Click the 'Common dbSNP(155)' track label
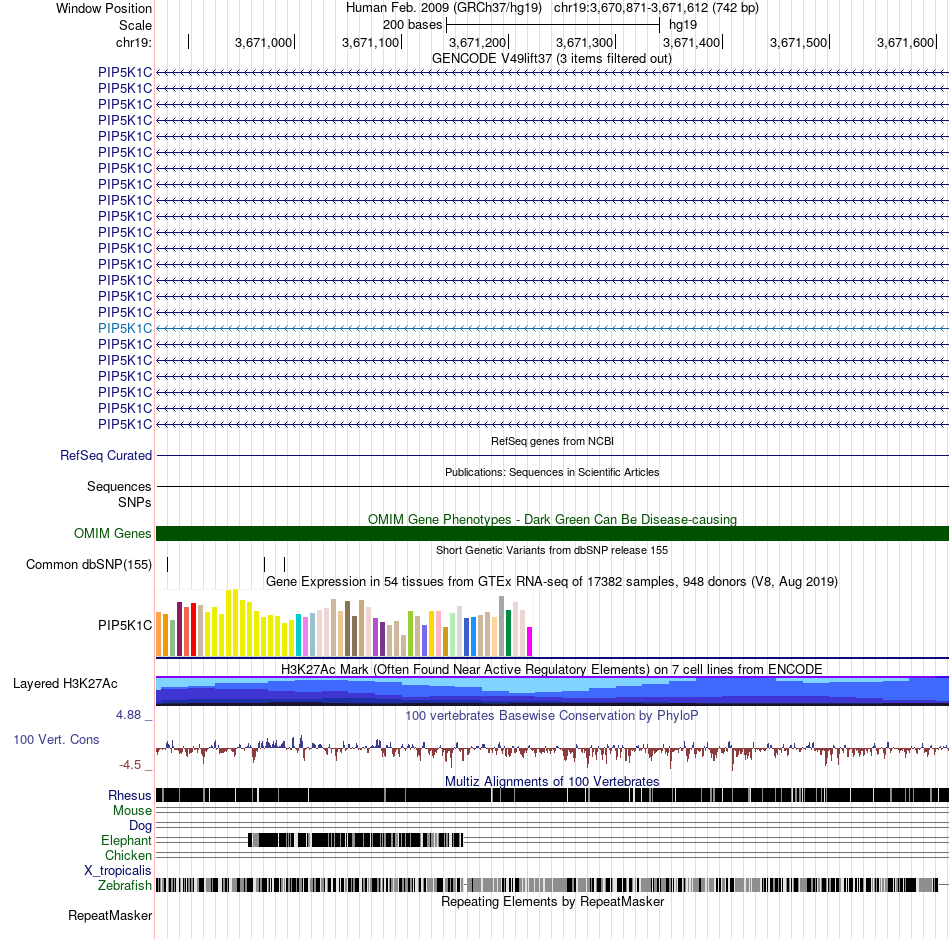950x939 pixels. click(88, 565)
